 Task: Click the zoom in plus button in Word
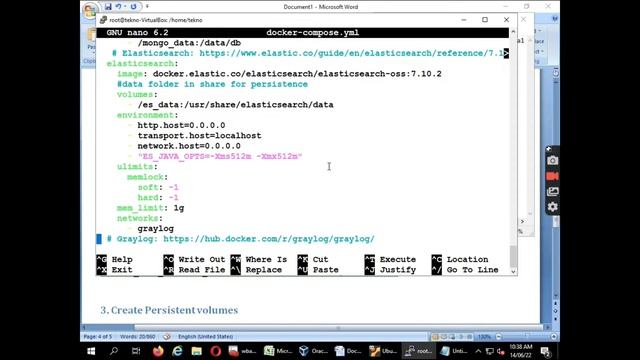point(553,337)
